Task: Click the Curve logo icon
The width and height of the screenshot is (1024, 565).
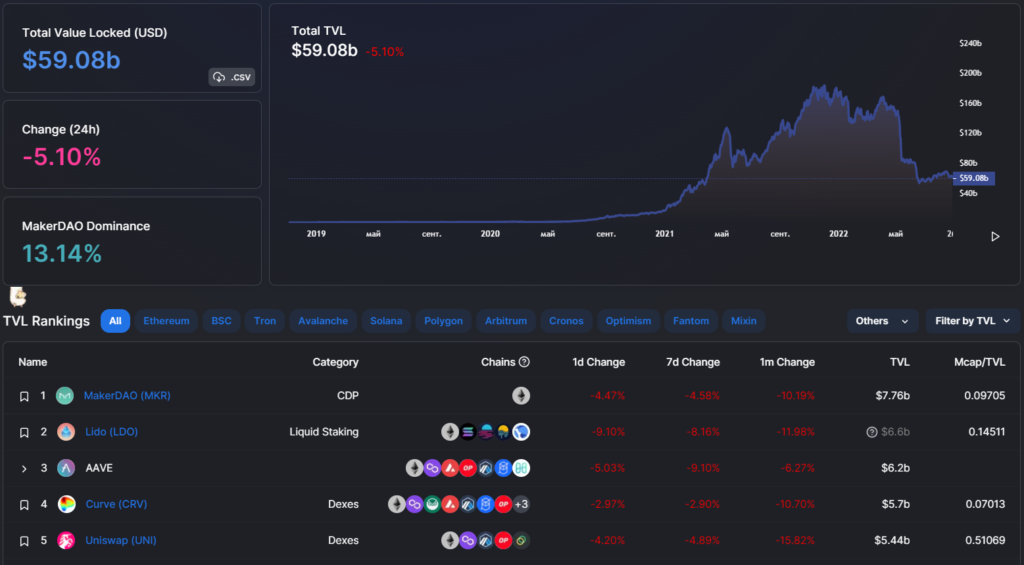Action: (66, 504)
